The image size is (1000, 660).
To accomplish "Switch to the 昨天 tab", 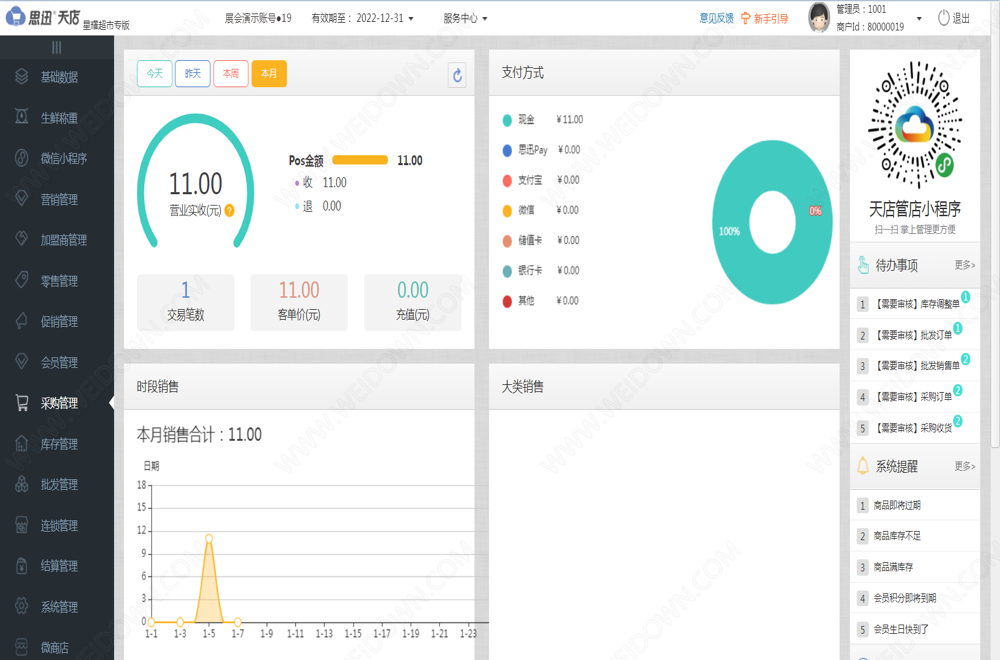I will tap(193, 73).
